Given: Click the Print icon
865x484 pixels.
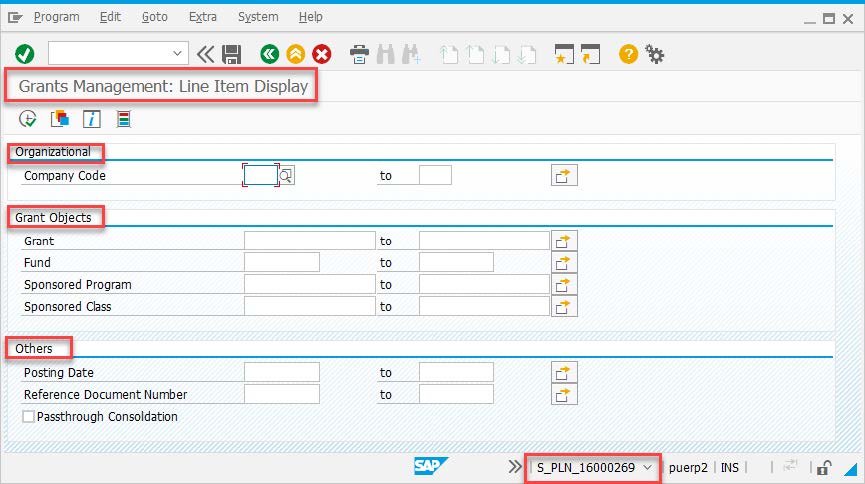Looking at the screenshot, I should coord(359,54).
